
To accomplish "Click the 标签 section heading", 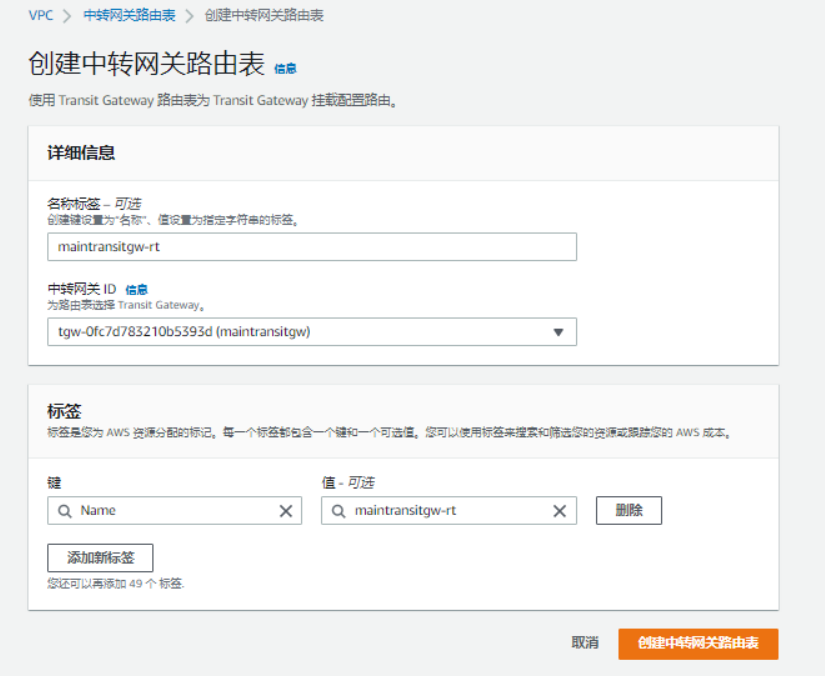I will [x=64, y=411].
